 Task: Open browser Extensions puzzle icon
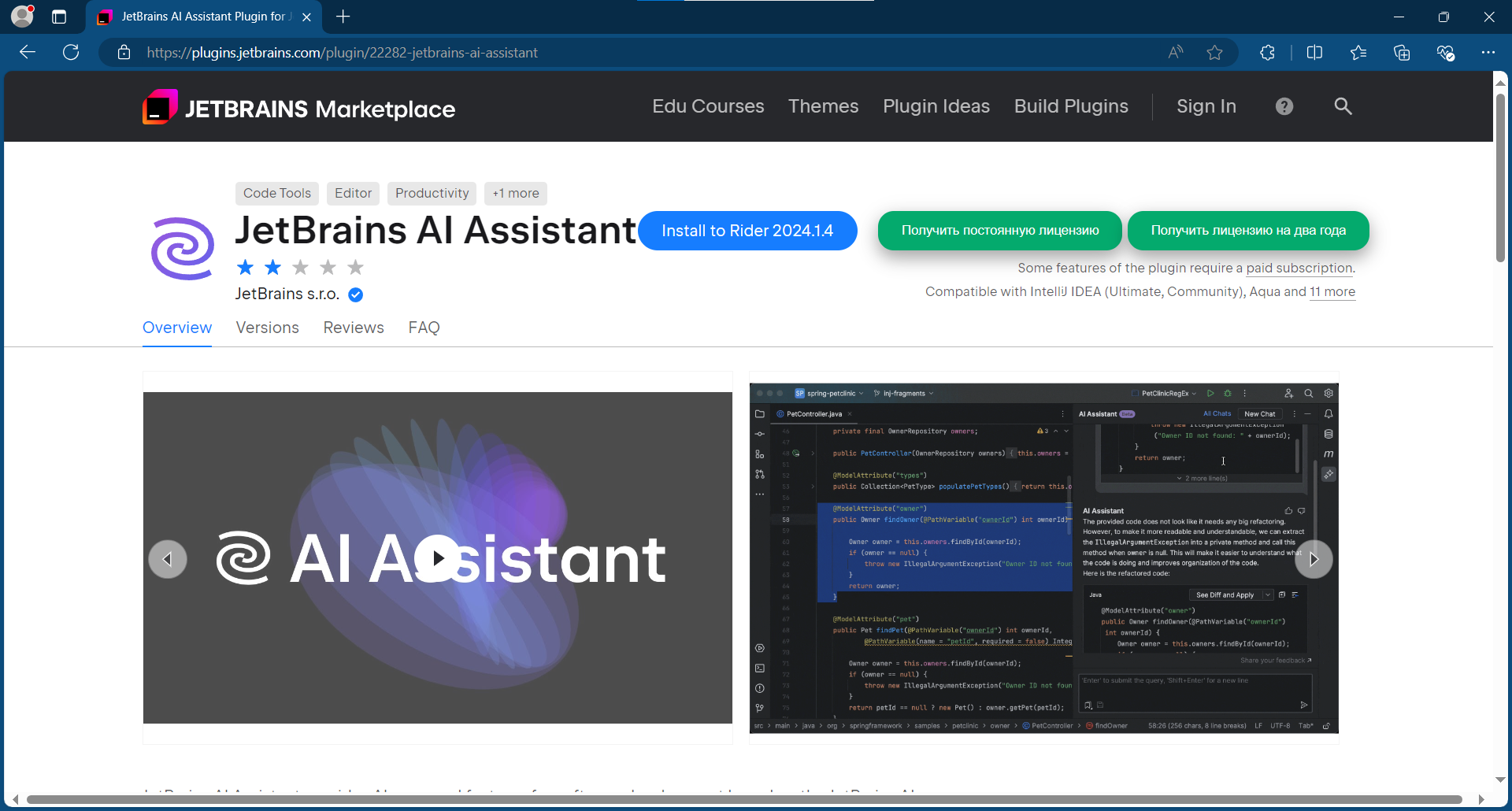click(x=1267, y=53)
